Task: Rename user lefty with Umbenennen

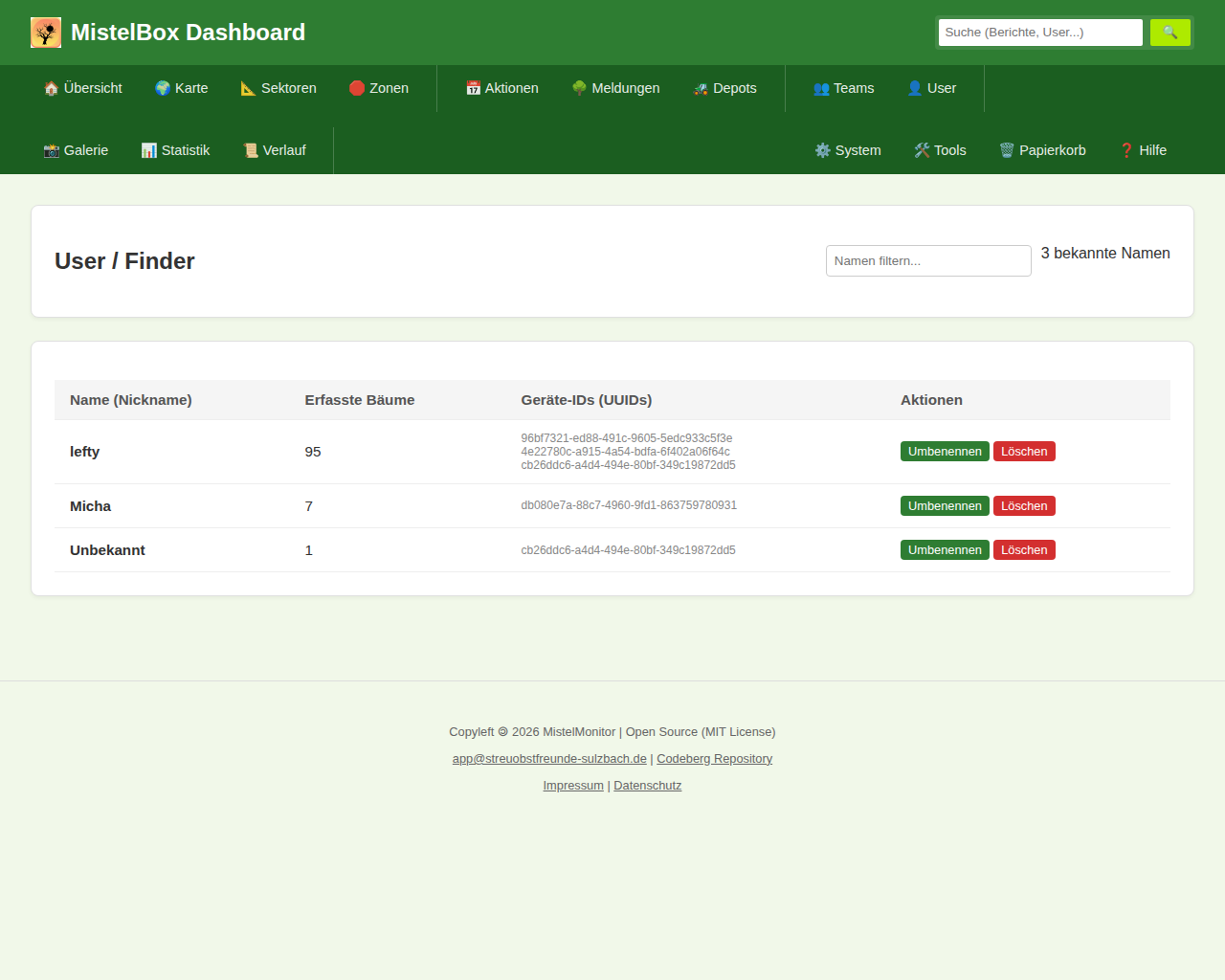Action: (945, 452)
